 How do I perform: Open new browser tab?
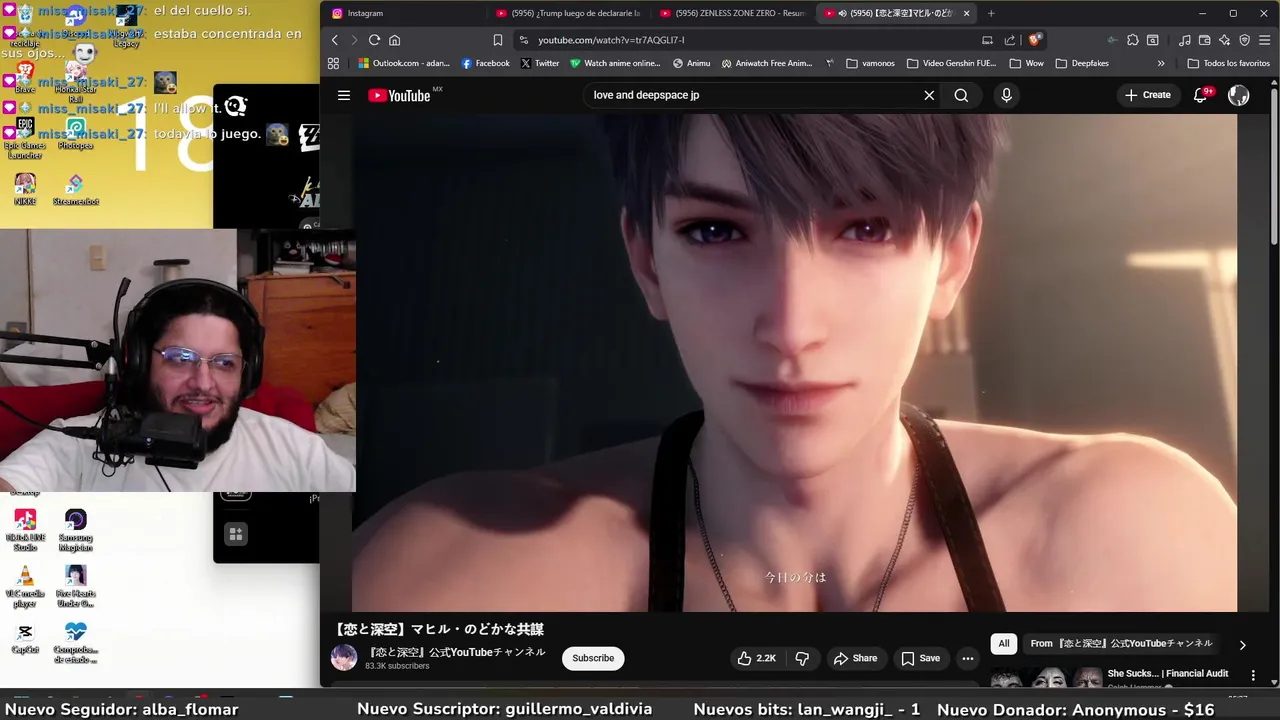click(991, 13)
